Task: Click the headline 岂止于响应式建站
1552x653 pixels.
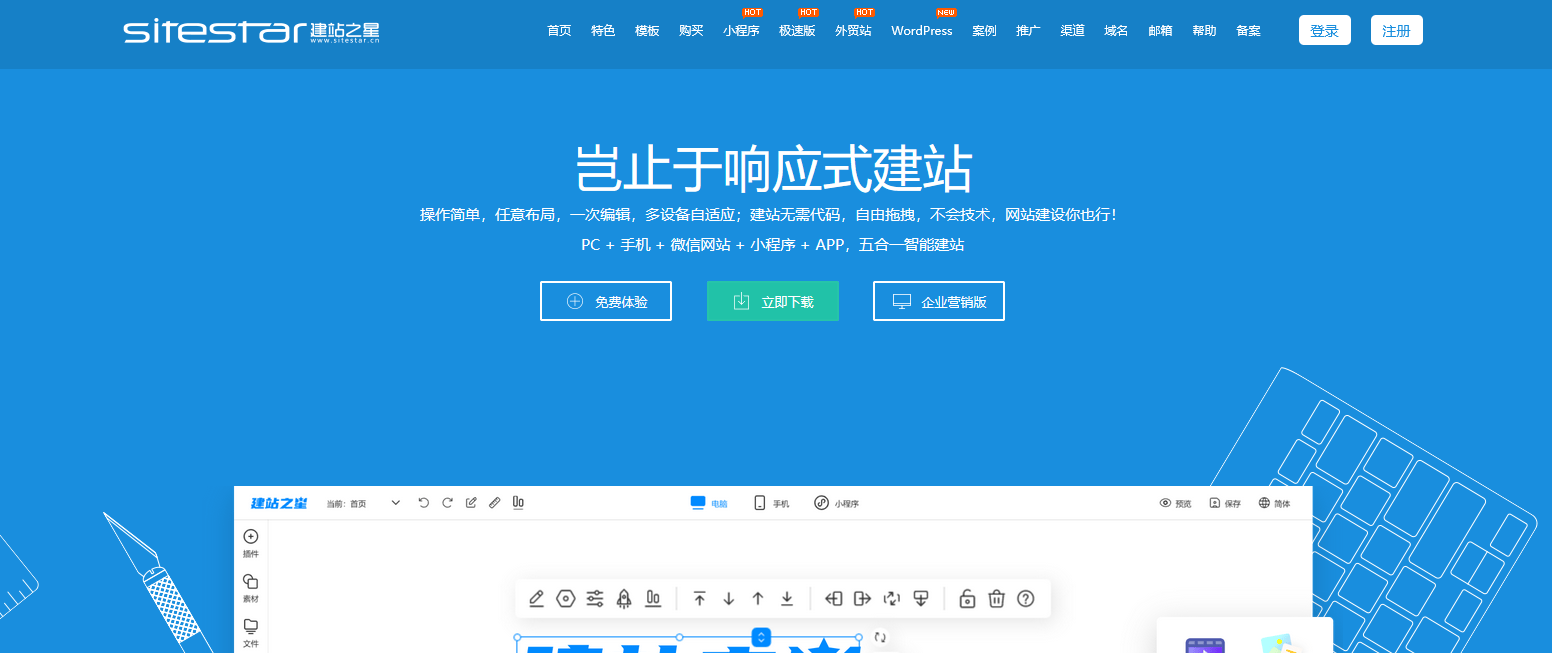Action: [x=774, y=168]
